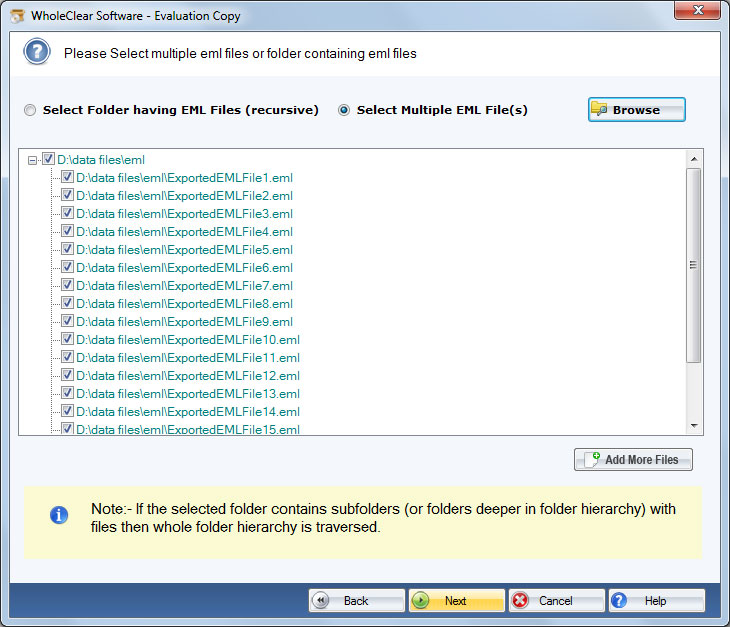Uncheck ExportedEMLFile12.eml checkbox
Viewport: 730px width, 627px height.
click(x=68, y=375)
